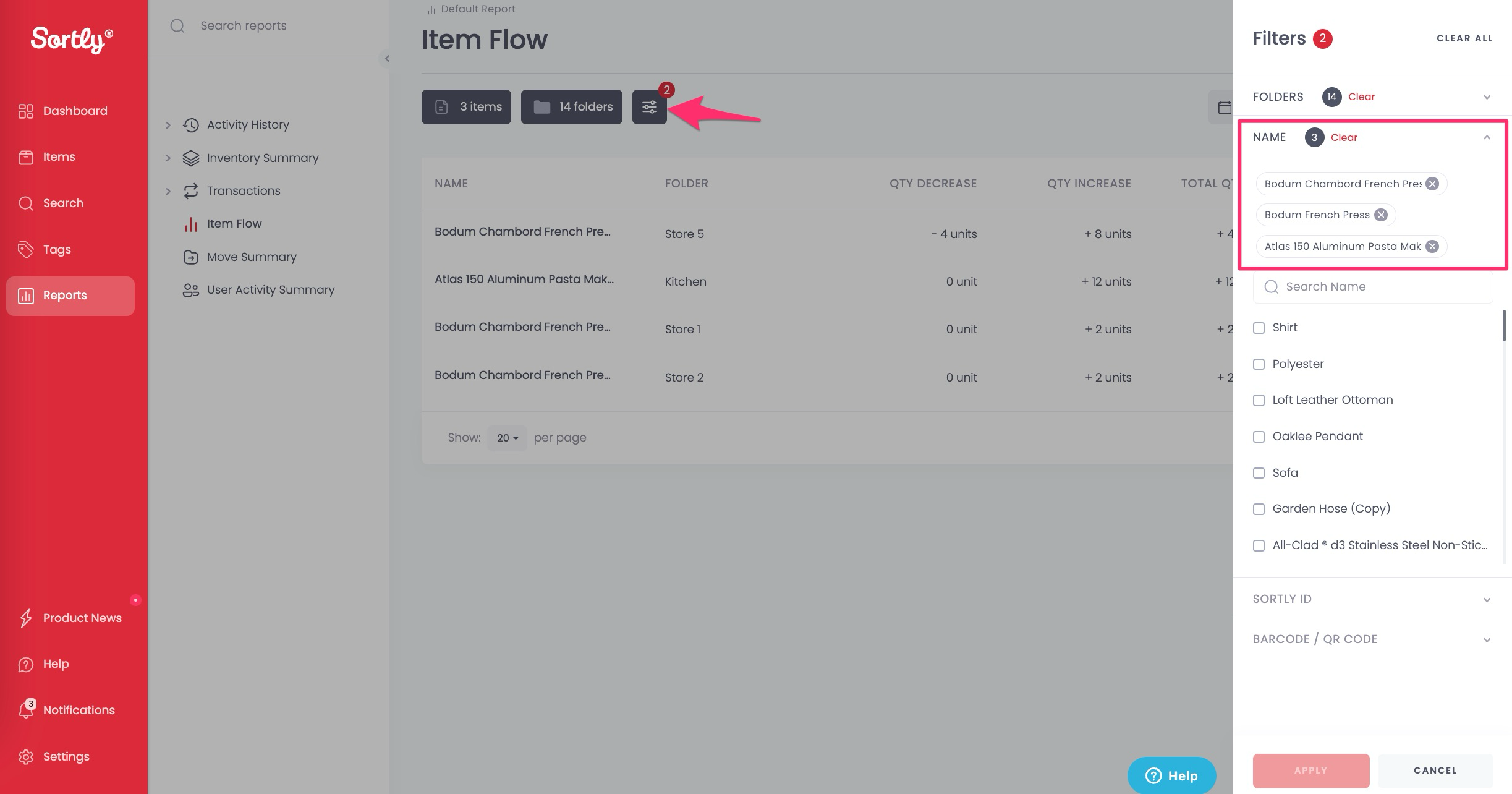This screenshot has width=1512, height=794.
Task: Select the Garden Hose (Copy) checkbox
Action: click(x=1259, y=509)
